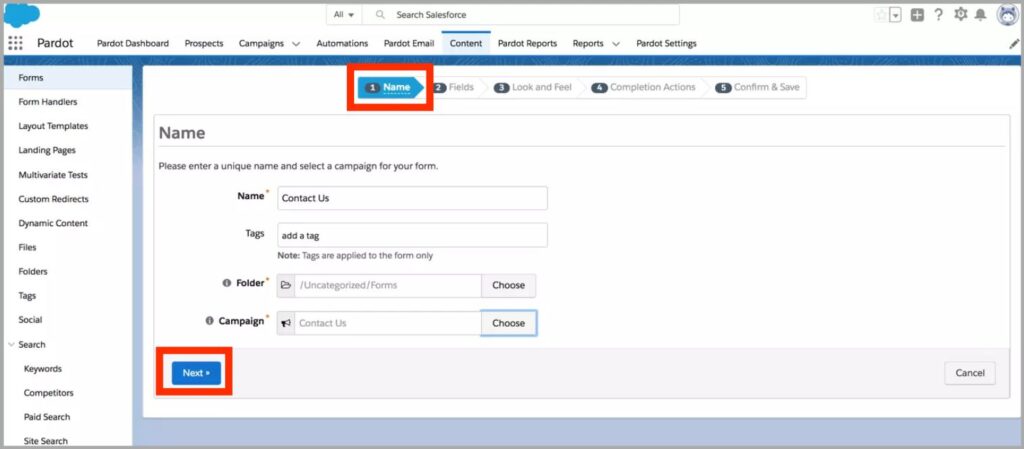
Task: Select Forms in the sidebar
Action: coord(68,78)
